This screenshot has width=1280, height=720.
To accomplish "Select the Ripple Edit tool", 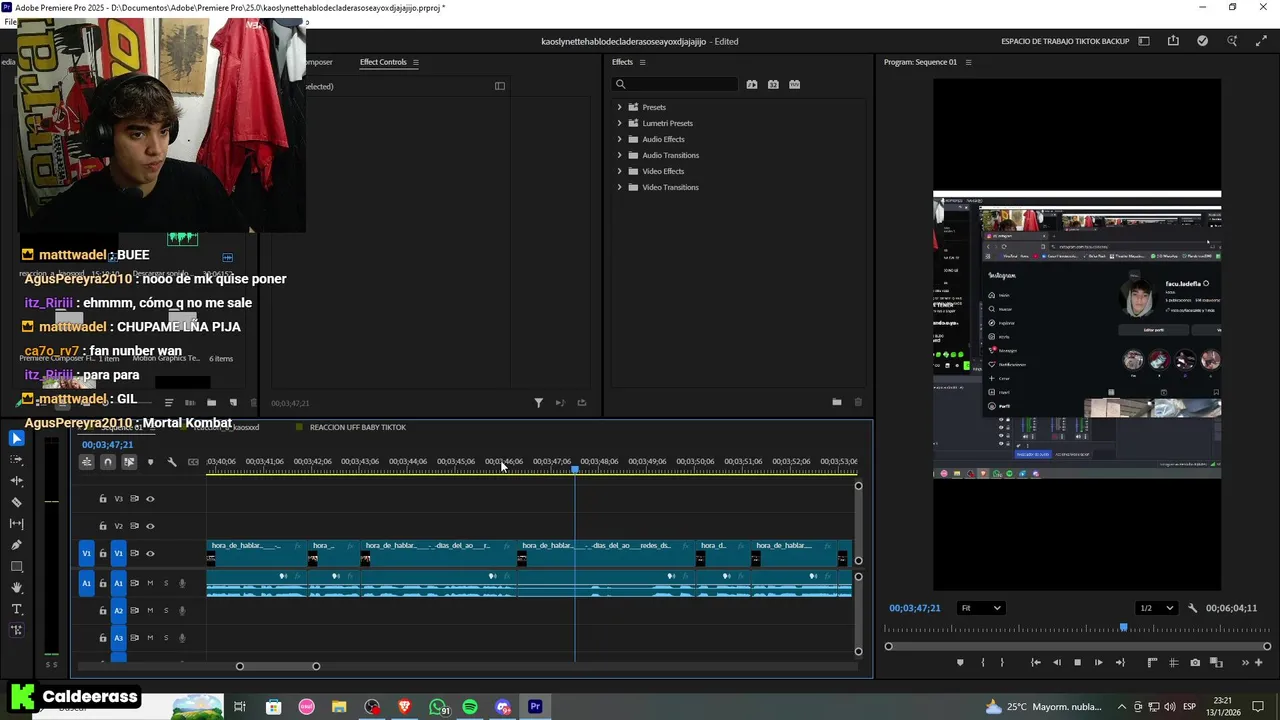I will tap(16, 481).
